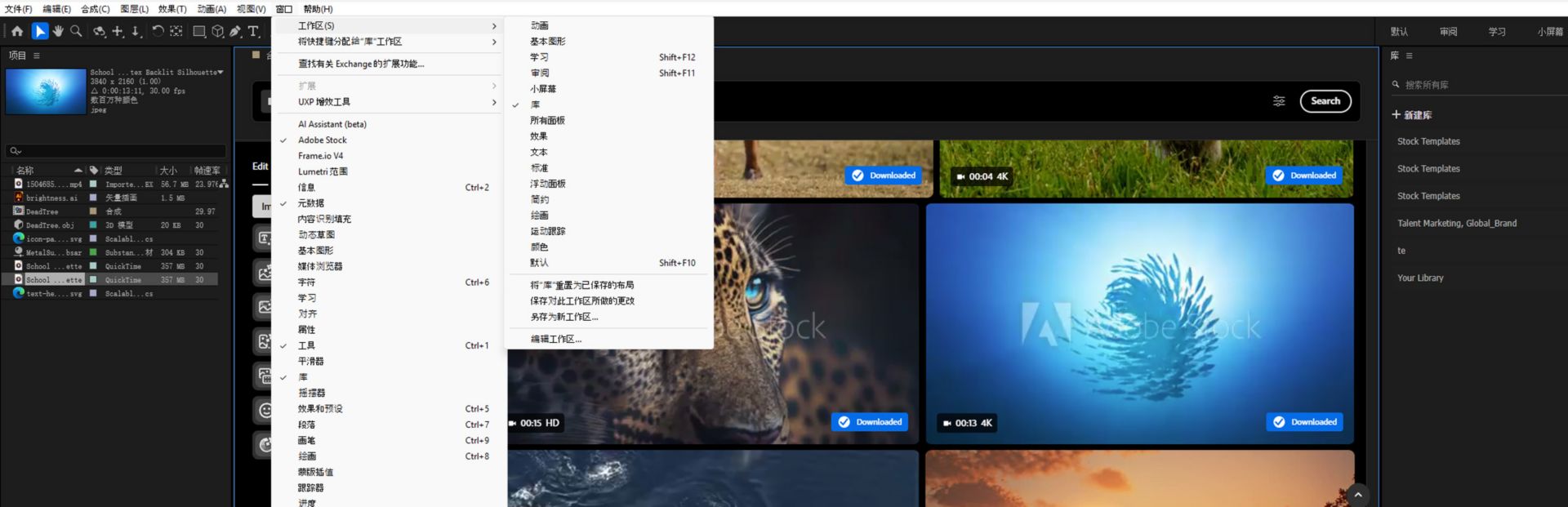This screenshot has width=1568, height=507.
Task: Open the 动画(A) menu
Action: [x=212, y=9]
